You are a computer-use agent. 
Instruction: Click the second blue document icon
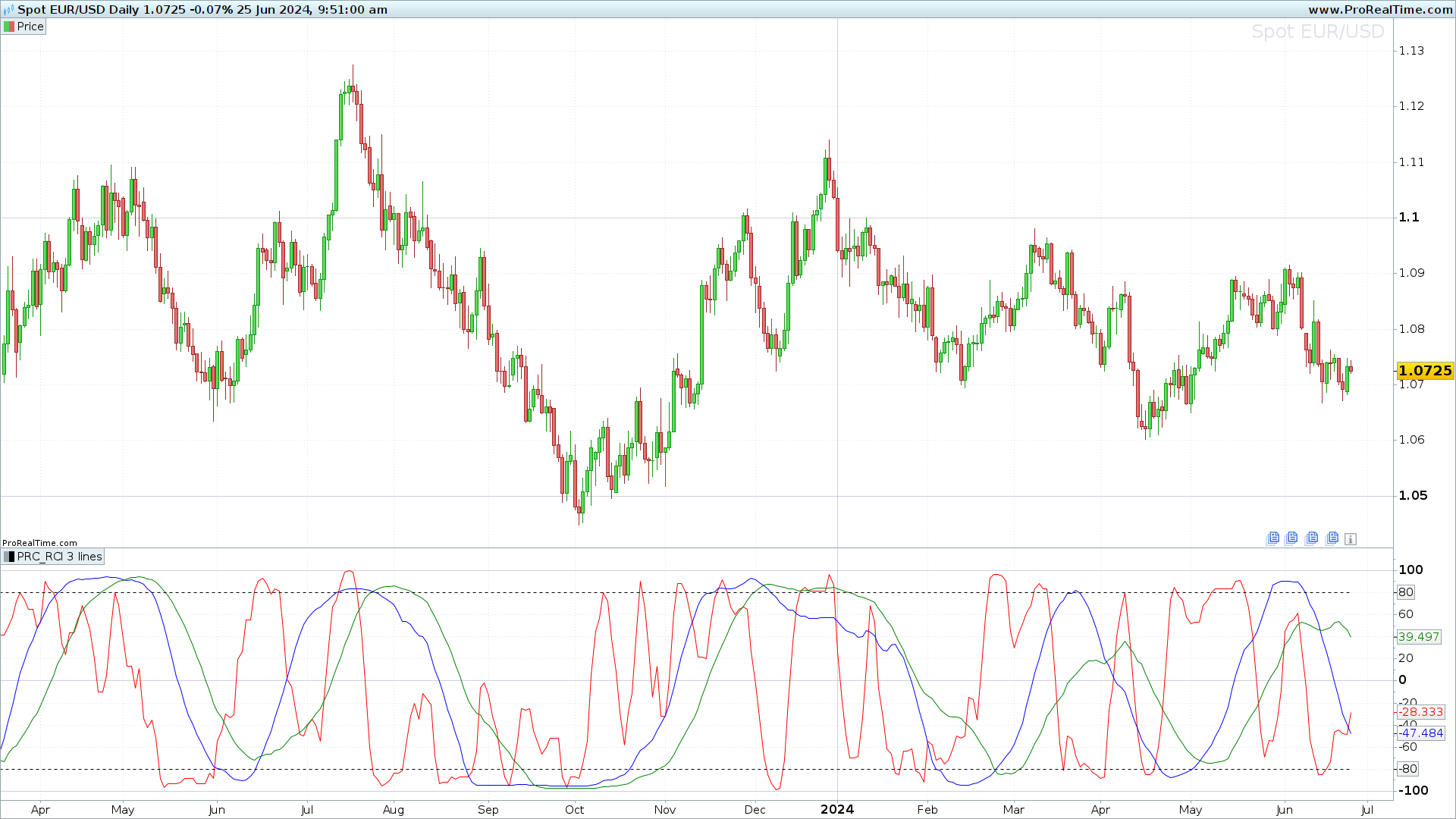click(1291, 538)
